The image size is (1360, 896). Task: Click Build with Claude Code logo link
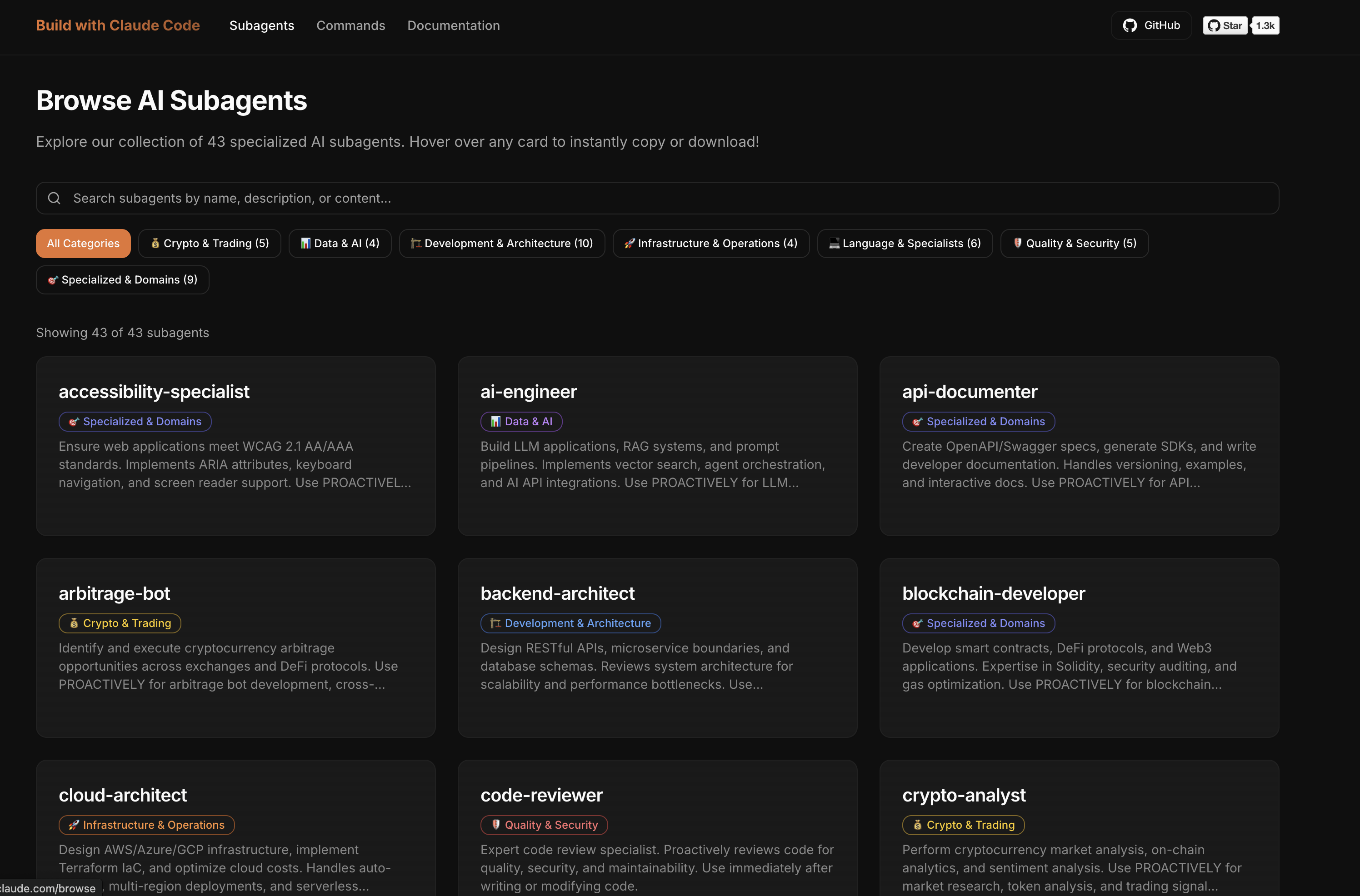coord(118,26)
